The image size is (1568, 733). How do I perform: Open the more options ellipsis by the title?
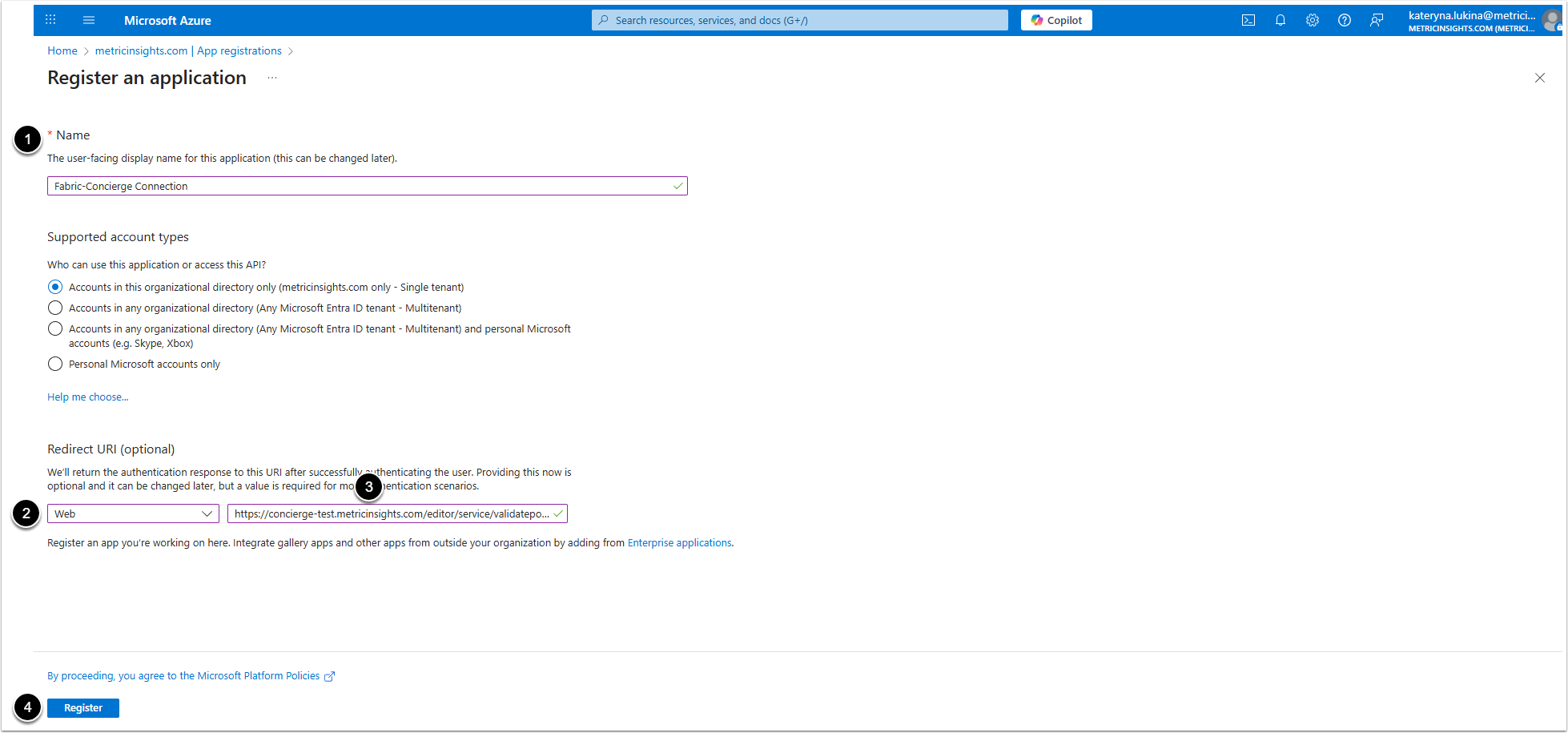272,78
